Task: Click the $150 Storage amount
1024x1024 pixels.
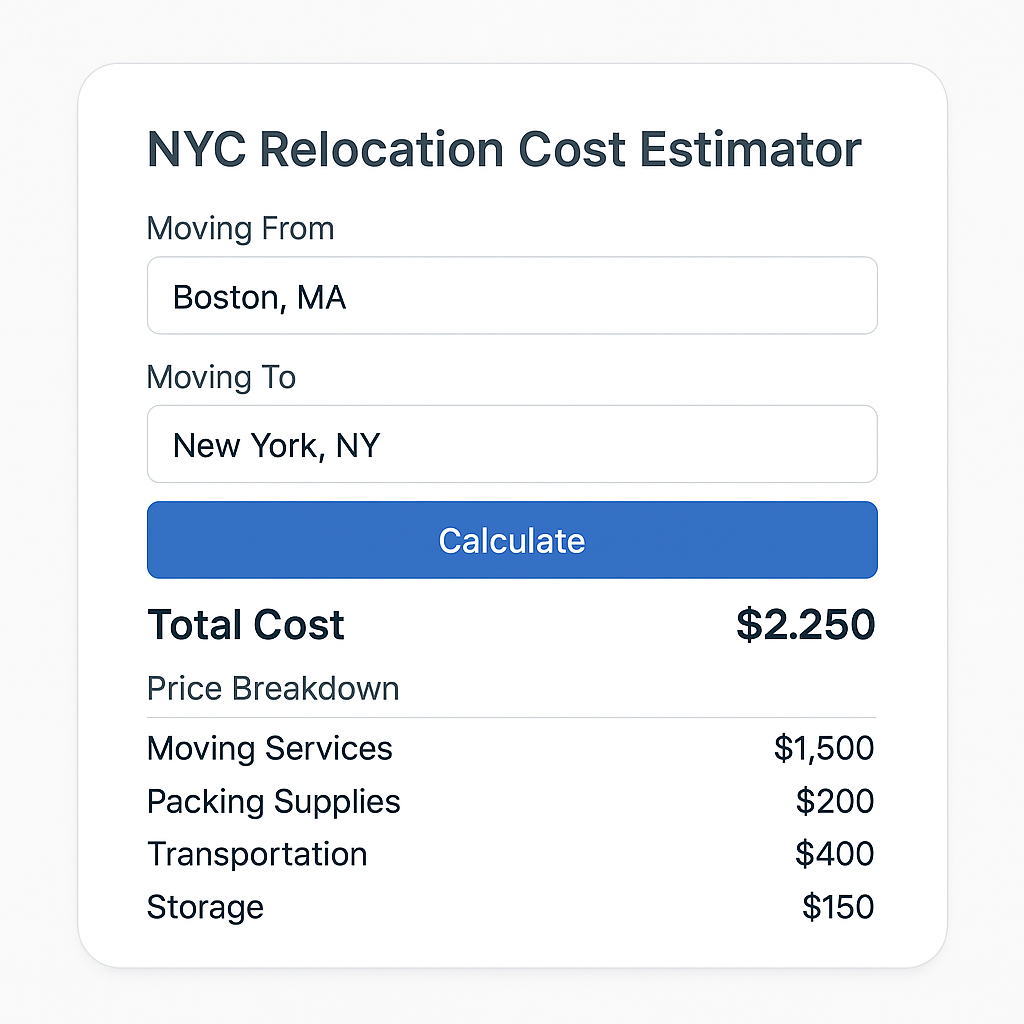Action: [x=838, y=907]
